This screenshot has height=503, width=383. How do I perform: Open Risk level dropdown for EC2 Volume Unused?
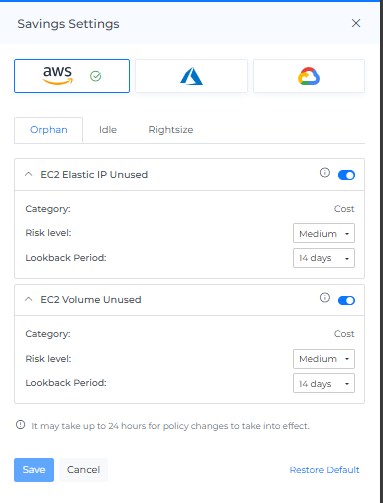click(324, 359)
